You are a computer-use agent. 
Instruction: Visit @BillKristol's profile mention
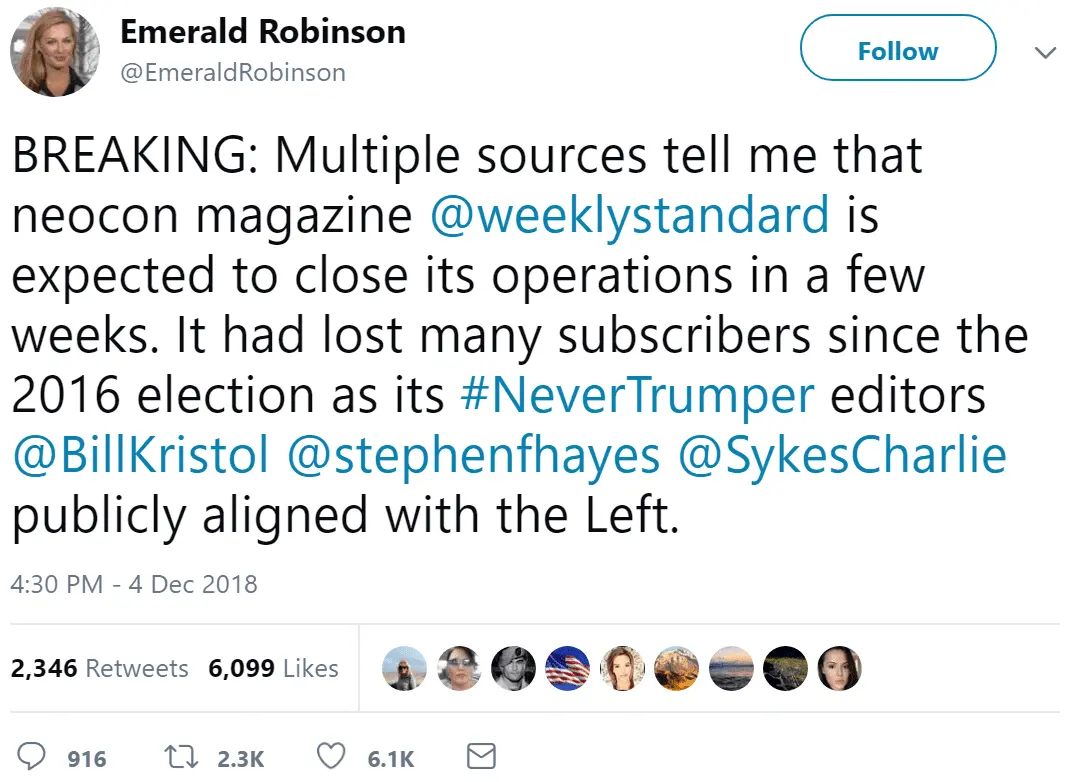(141, 455)
